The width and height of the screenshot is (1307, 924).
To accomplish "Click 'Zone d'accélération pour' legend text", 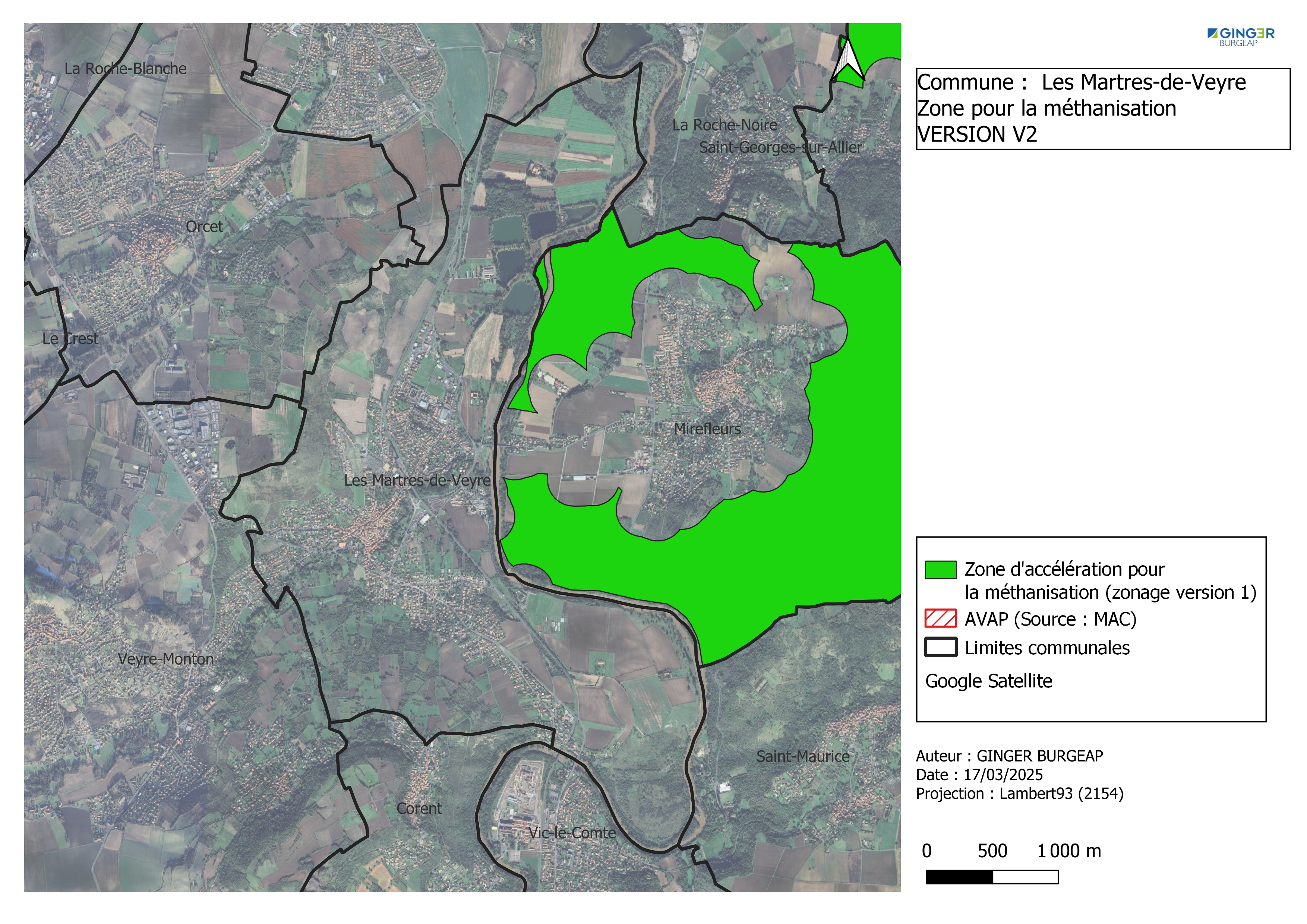I will [1064, 570].
